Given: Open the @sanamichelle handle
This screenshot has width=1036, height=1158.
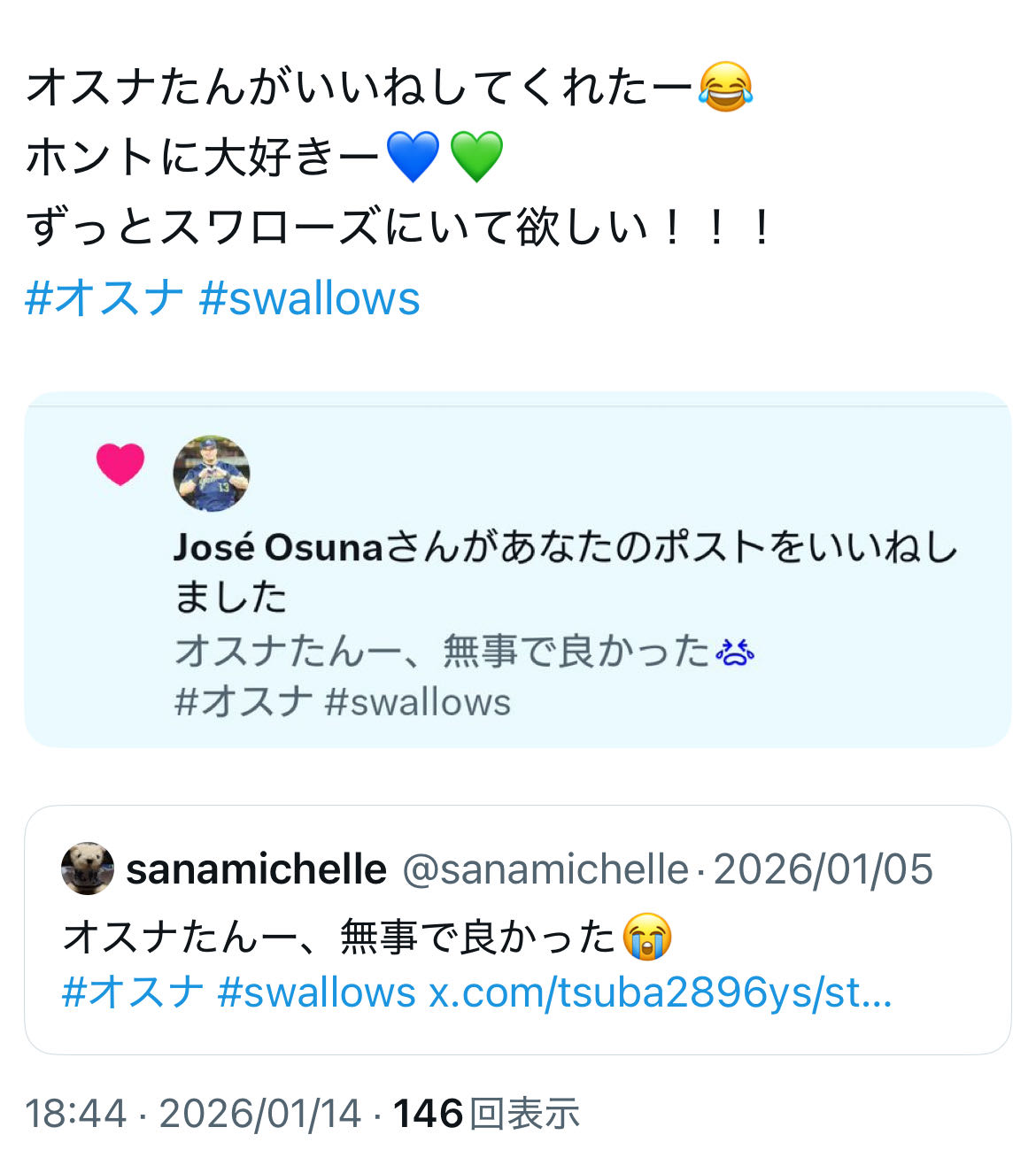Looking at the screenshot, I should click(545, 869).
